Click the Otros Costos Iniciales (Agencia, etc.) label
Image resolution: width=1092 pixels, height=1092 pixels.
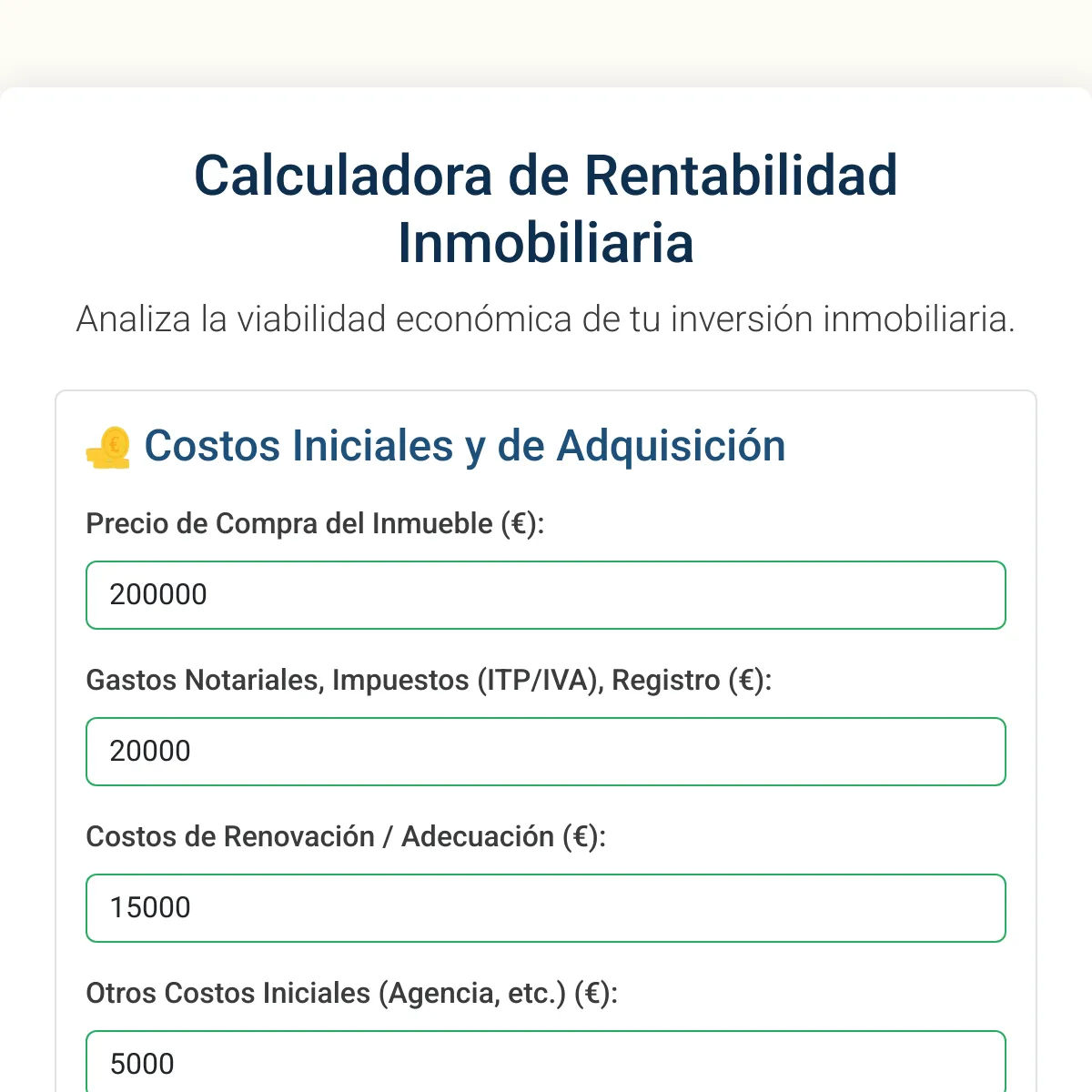351,994
